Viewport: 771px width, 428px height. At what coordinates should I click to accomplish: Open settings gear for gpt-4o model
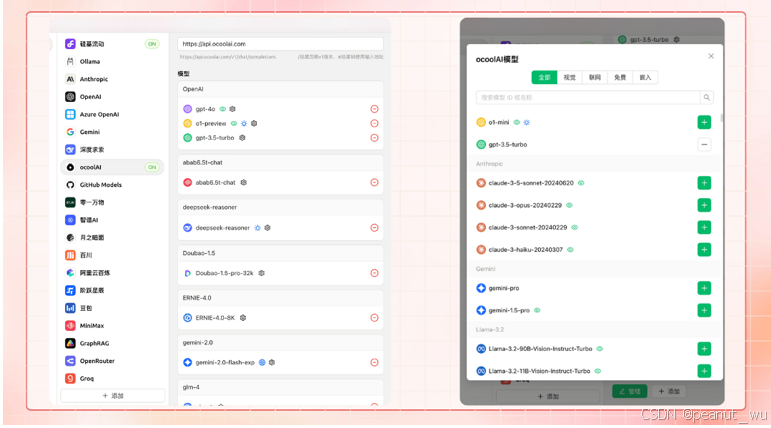pyautogui.click(x=233, y=109)
